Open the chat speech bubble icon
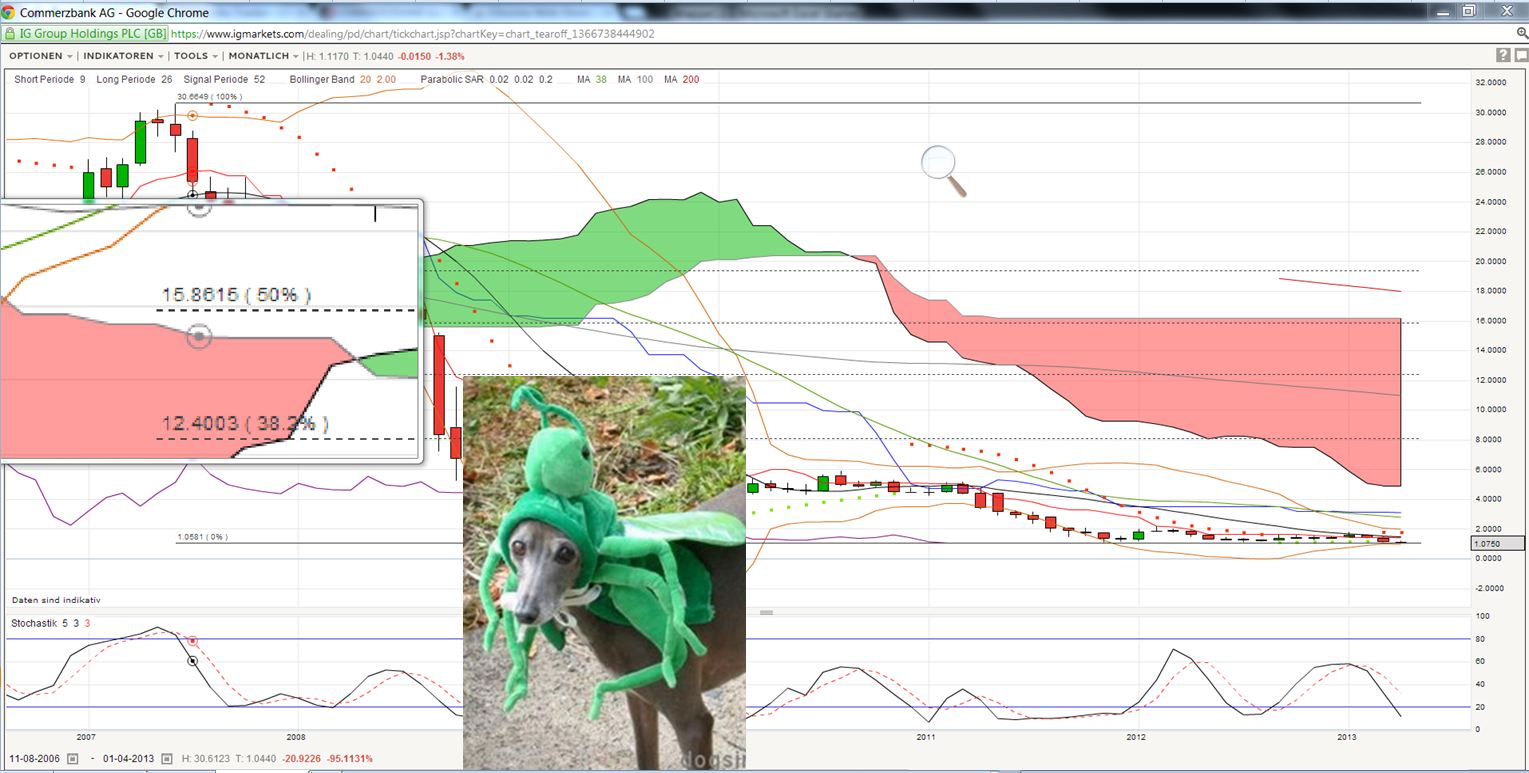Image resolution: width=1529 pixels, height=773 pixels. [1520, 56]
